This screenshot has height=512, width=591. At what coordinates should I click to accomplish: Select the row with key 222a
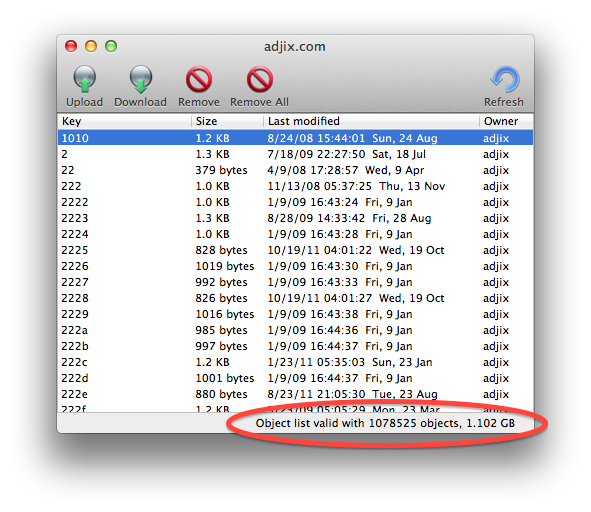tap(296, 330)
